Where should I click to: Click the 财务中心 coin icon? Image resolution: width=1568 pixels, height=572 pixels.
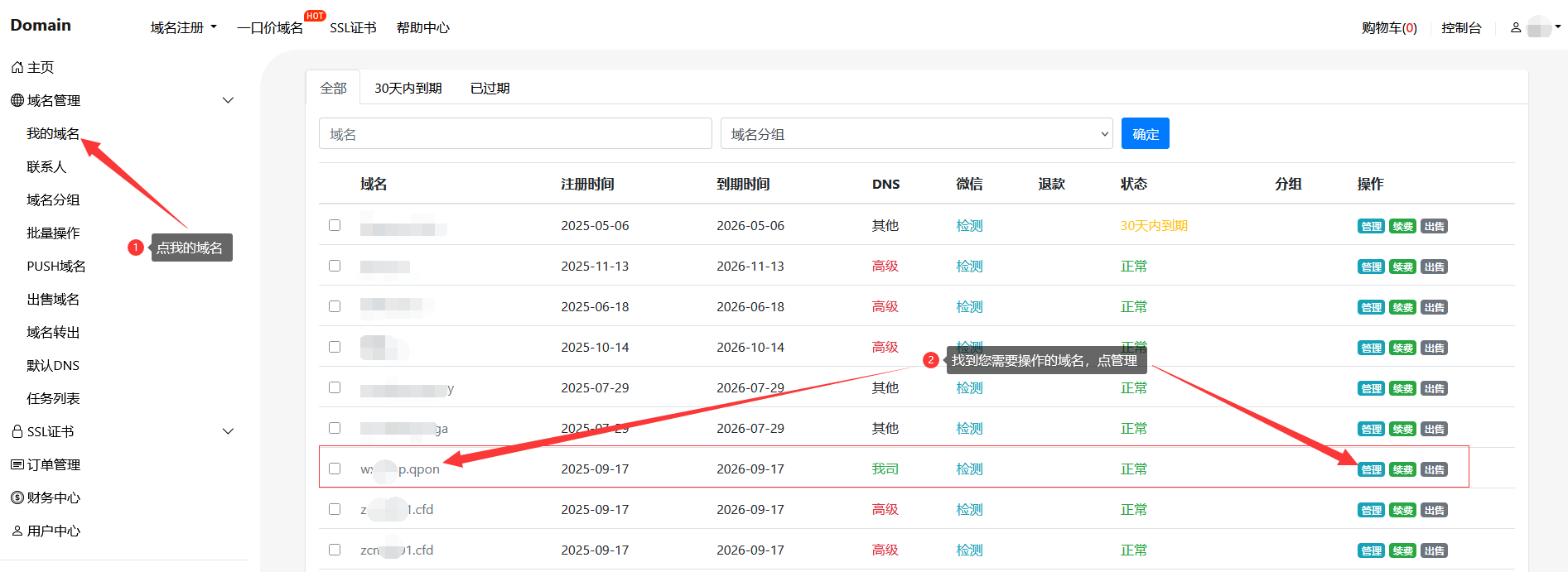(x=17, y=498)
